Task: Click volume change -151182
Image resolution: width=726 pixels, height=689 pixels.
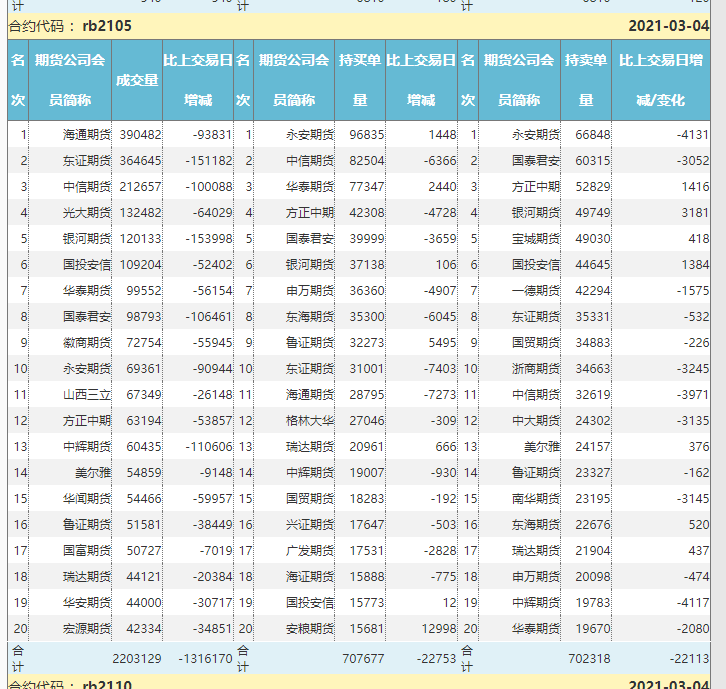Action: pos(209,161)
